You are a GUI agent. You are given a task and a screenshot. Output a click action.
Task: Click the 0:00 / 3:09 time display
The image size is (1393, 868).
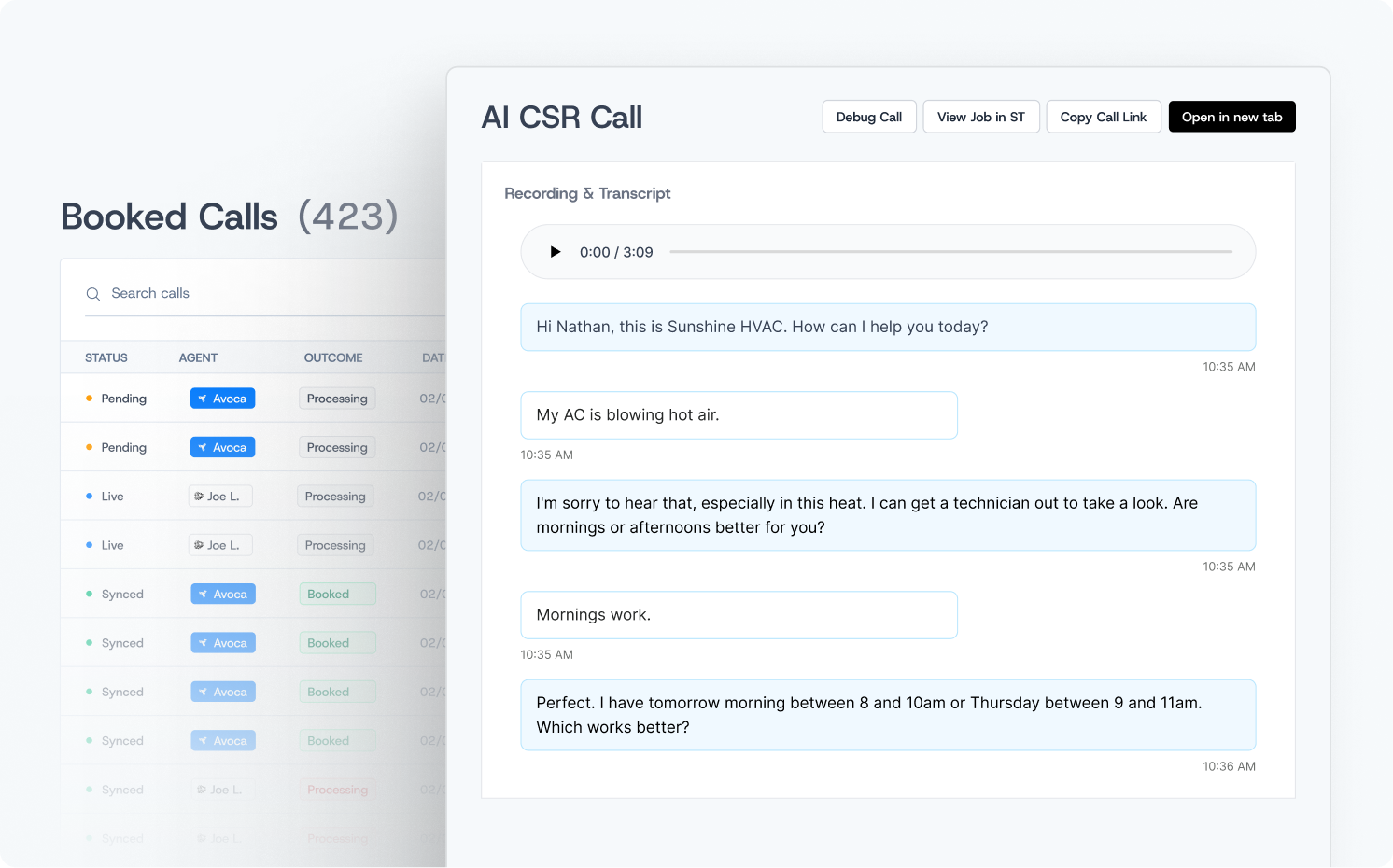[x=616, y=252]
